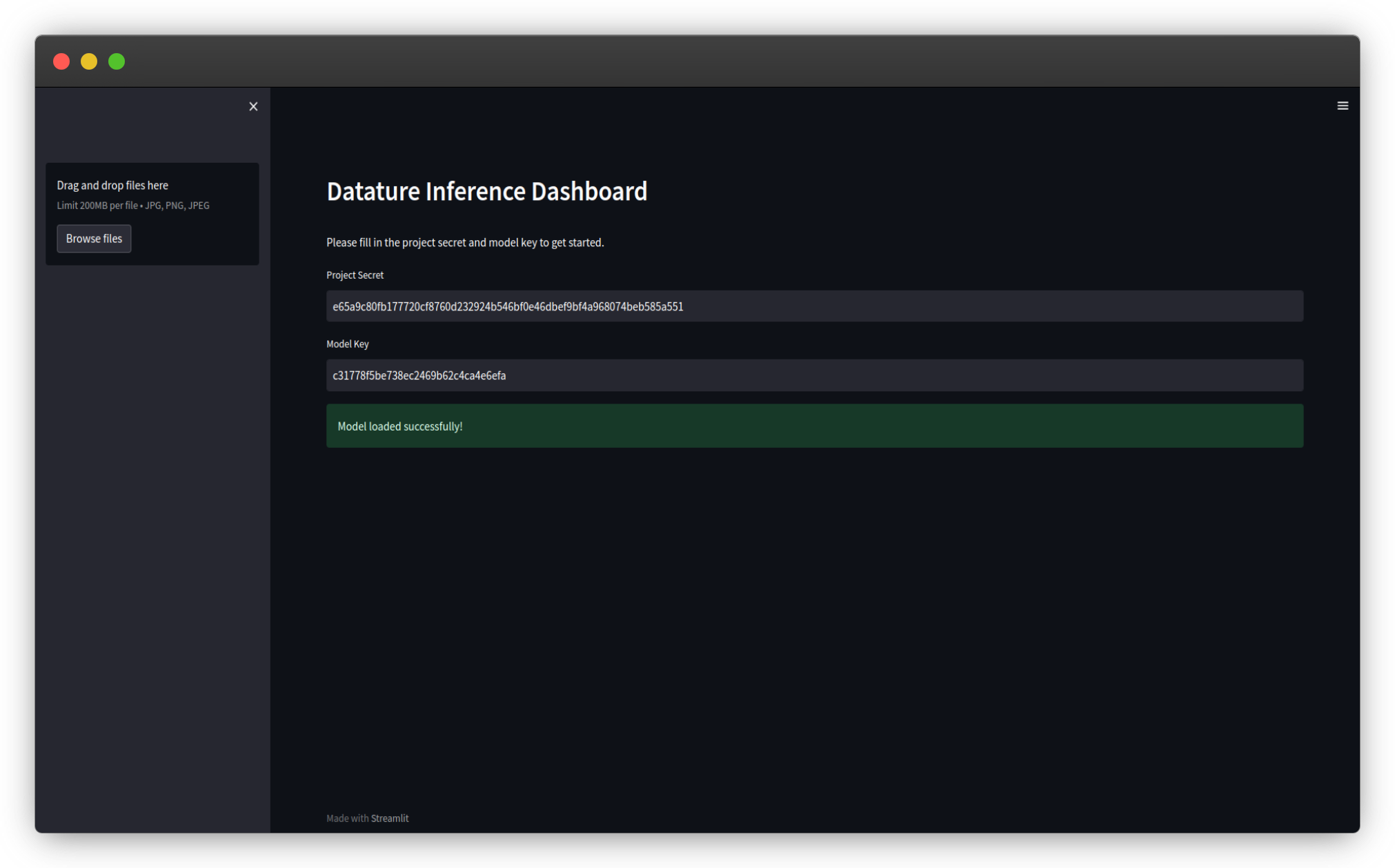The width and height of the screenshot is (1395, 868).
Task: Click the green maximize traffic light
Action: pos(117,61)
